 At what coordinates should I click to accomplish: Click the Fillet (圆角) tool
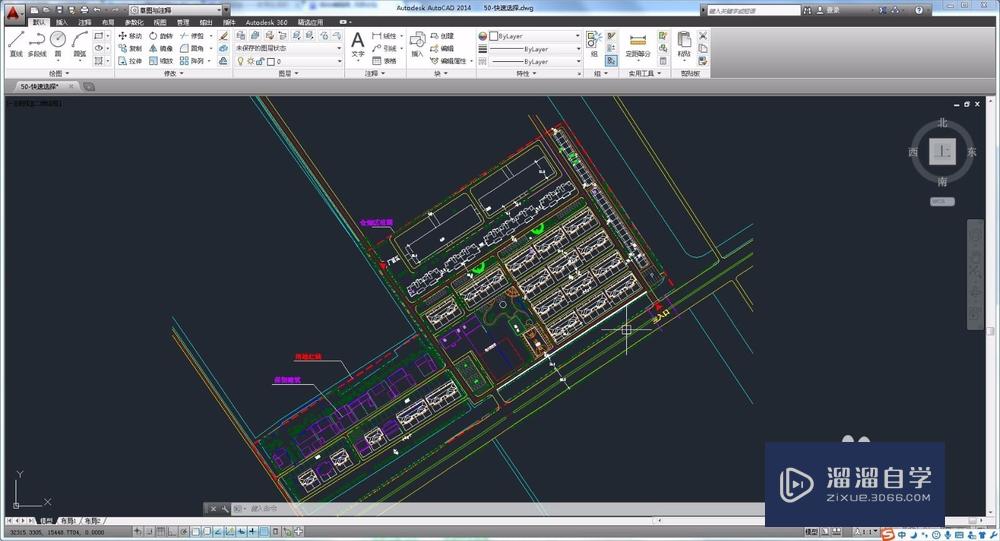tap(192, 48)
